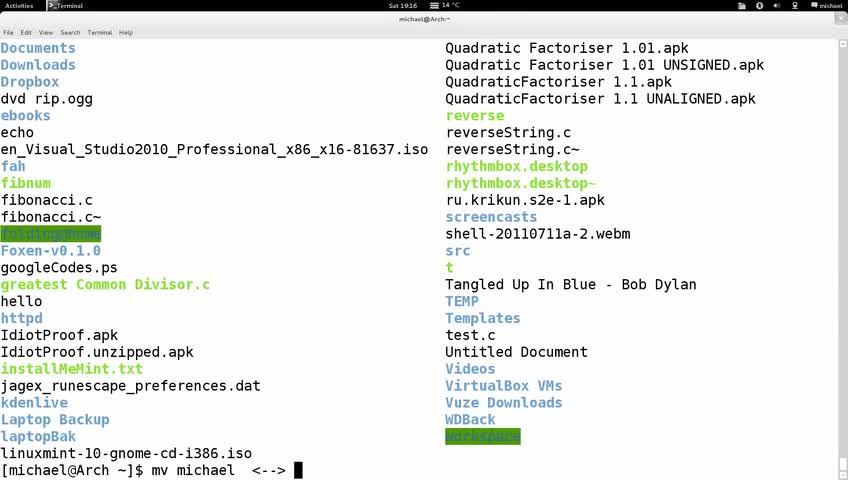Viewport: 848px width, 480px height.
Task: Click the file name fibonacci.c
Action: 47,200
